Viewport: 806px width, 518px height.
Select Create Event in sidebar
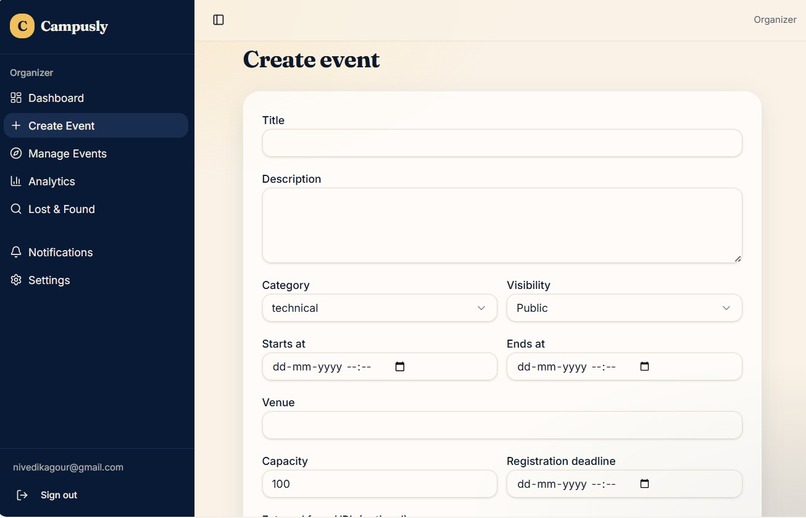click(x=96, y=125)
